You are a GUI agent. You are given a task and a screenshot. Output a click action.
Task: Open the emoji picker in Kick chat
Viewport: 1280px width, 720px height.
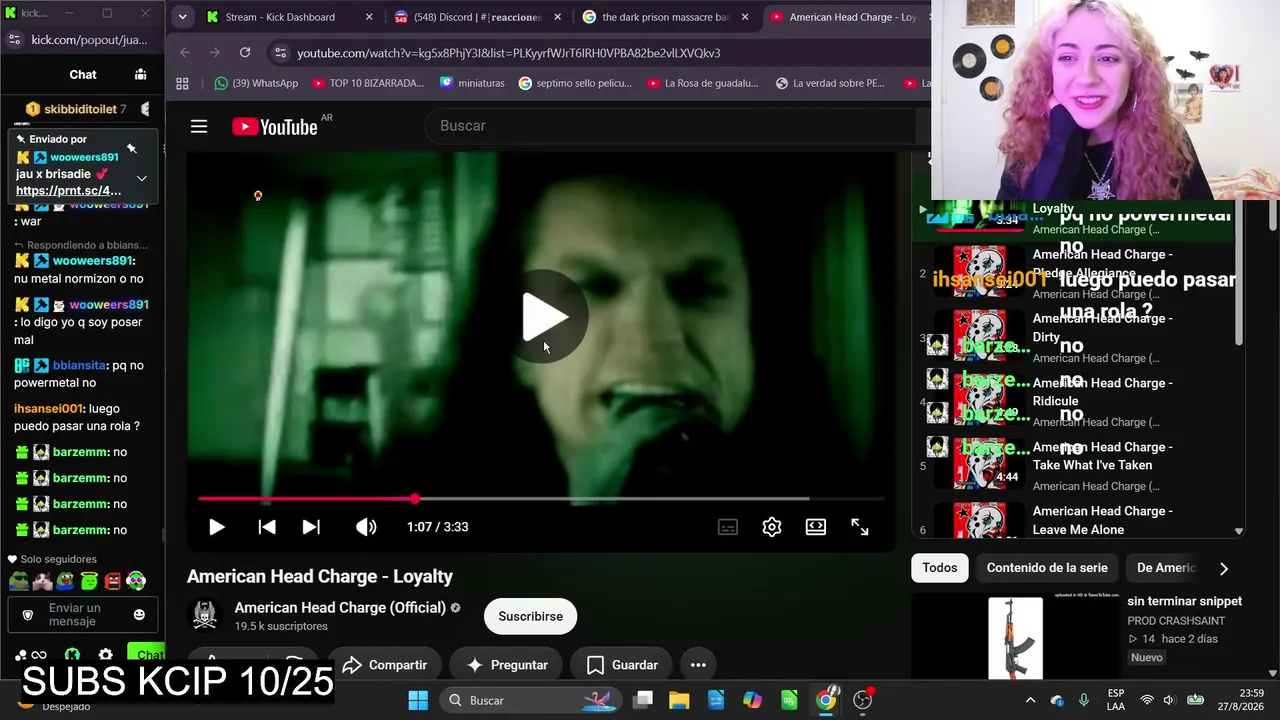pos(139,615)
